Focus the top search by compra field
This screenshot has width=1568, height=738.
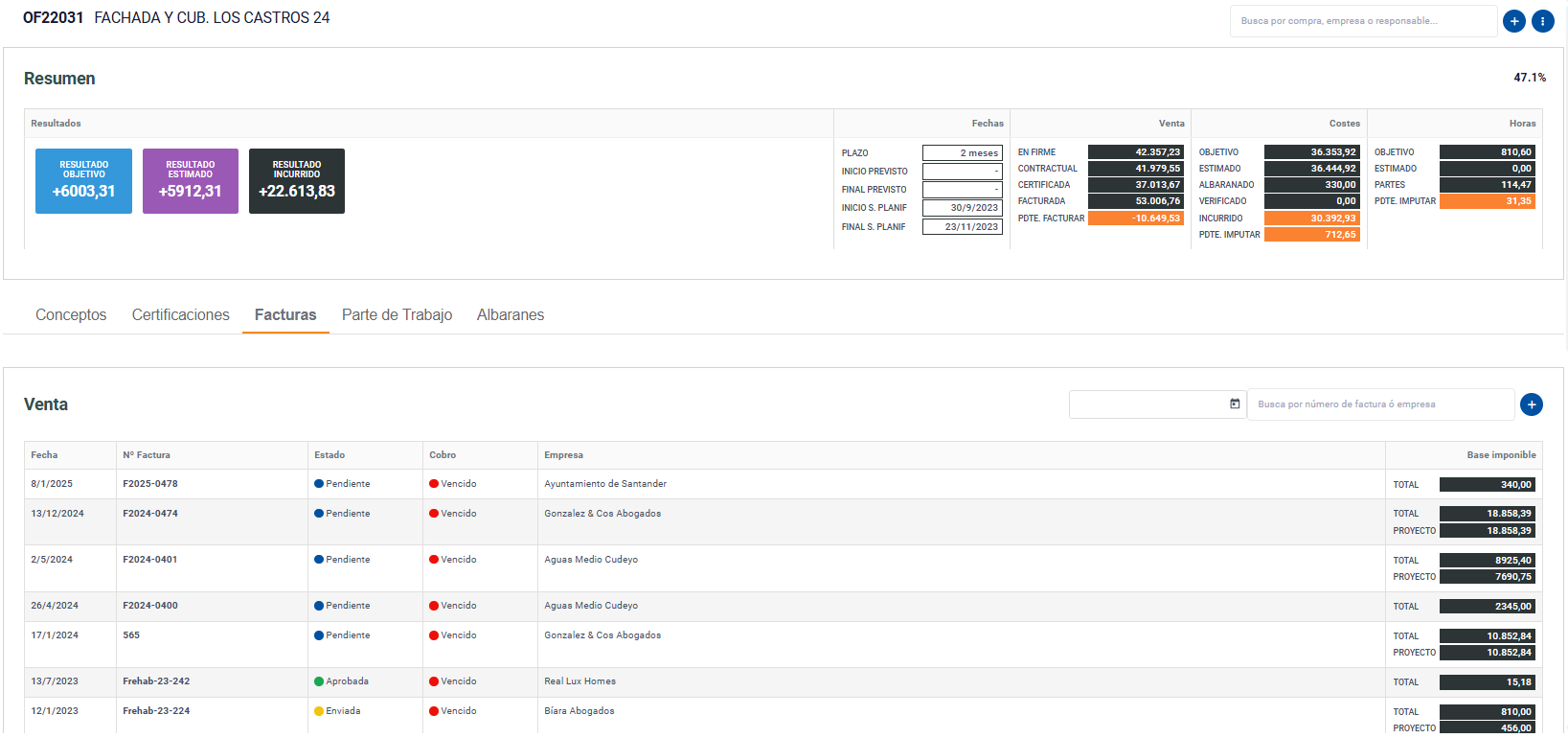pos(1362,21)
